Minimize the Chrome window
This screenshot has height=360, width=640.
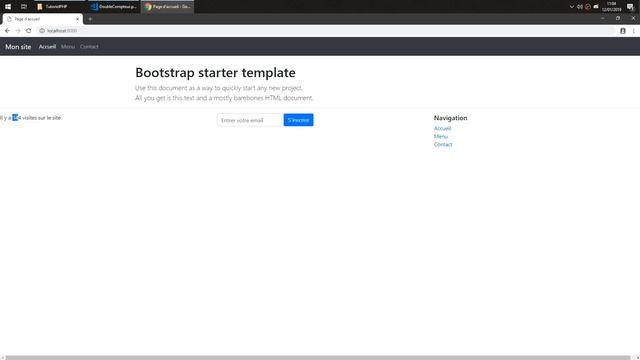point(602,18)
